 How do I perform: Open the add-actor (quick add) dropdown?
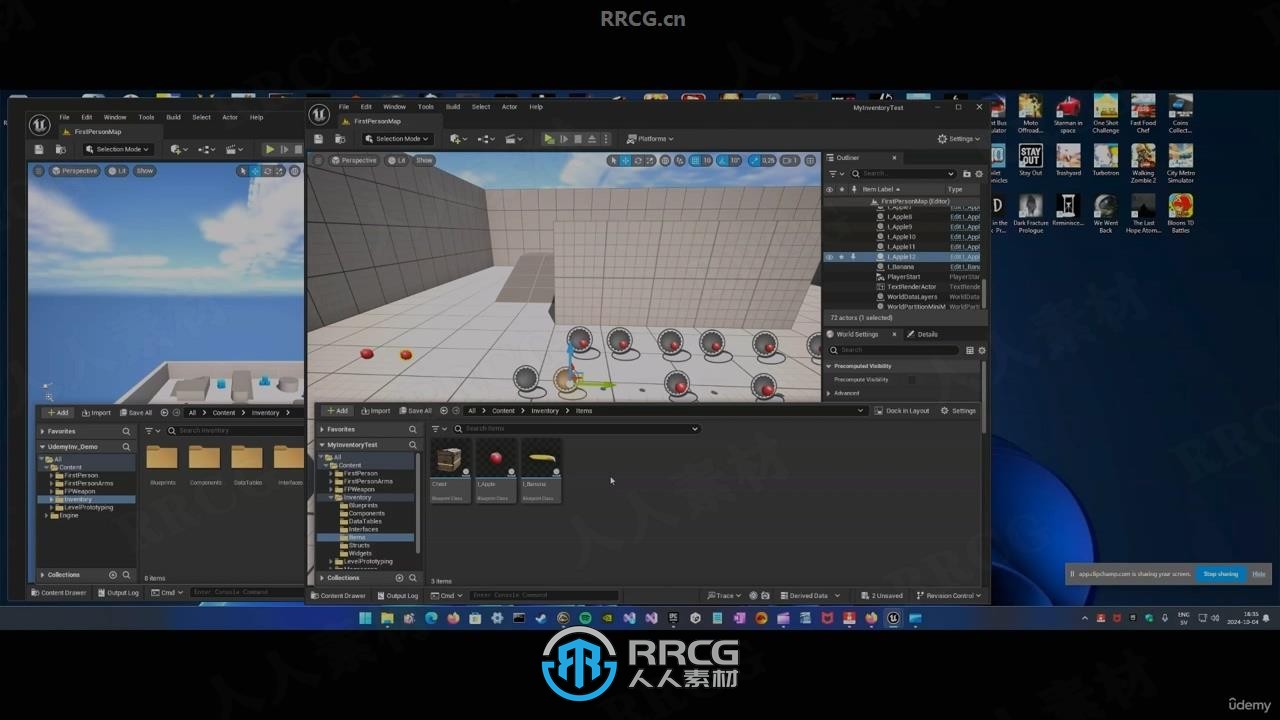coord(459,139)
